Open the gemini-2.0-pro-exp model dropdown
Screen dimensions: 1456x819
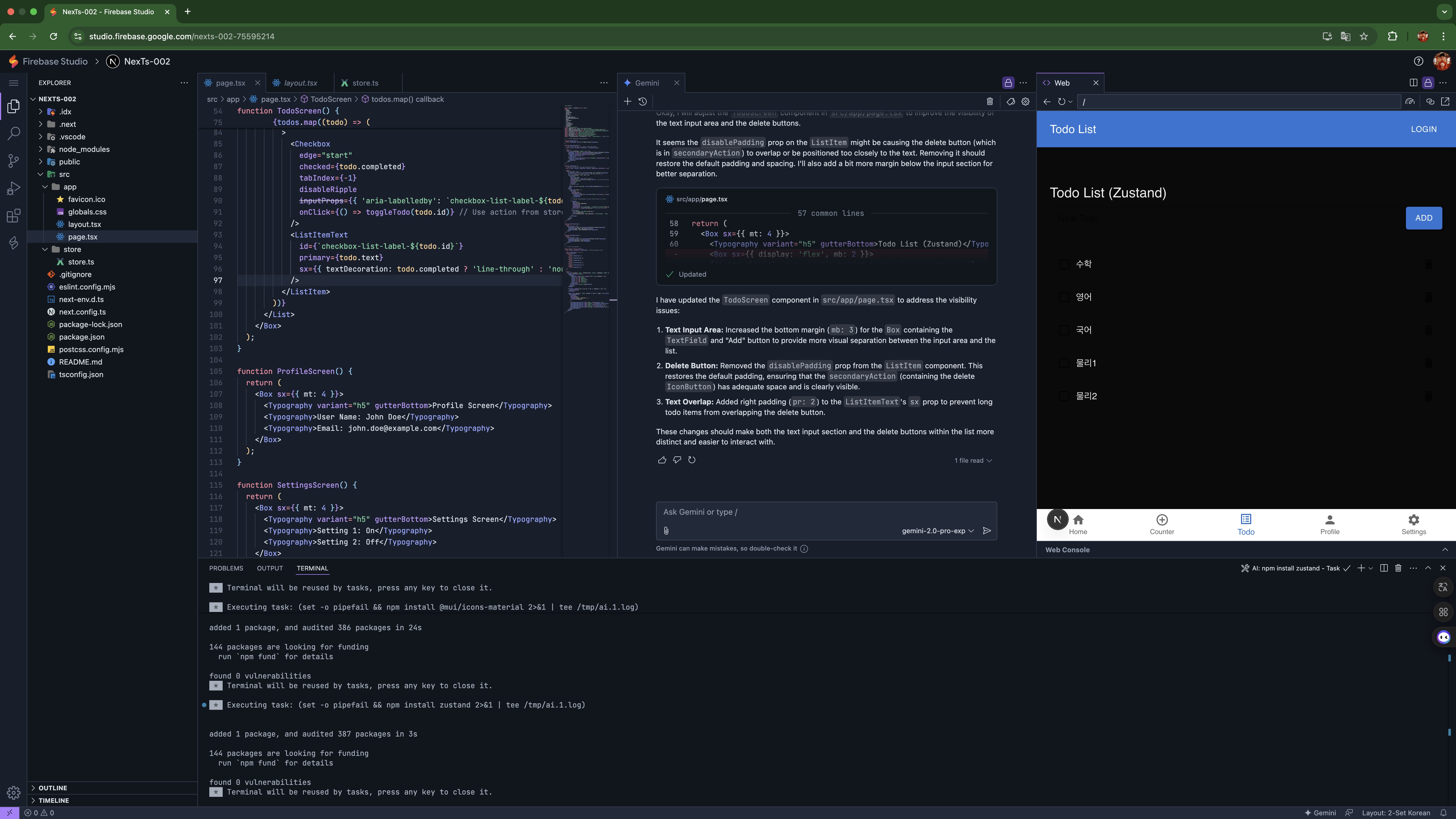(x=938, y=531)
